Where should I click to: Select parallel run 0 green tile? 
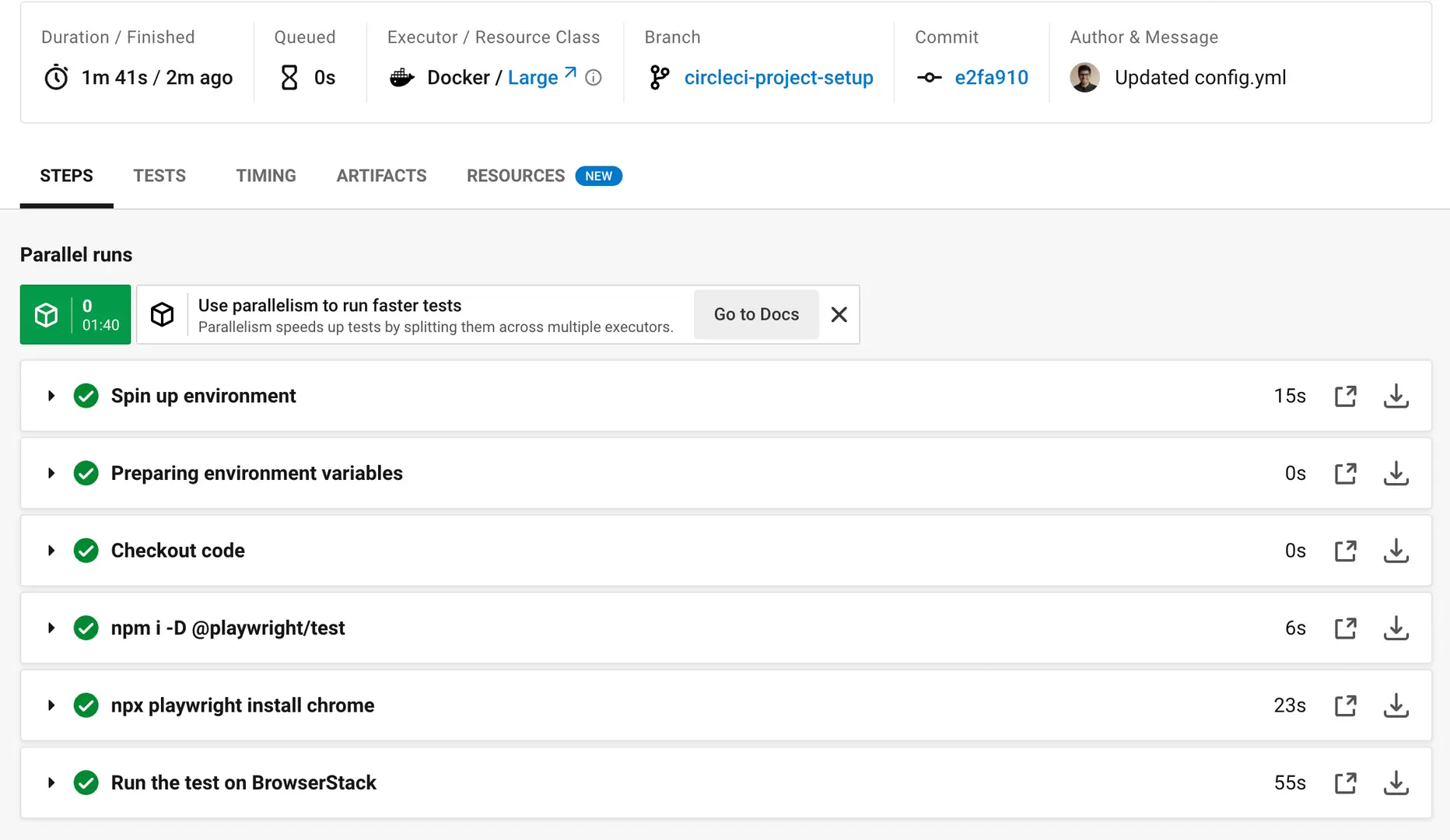point(75,314)
